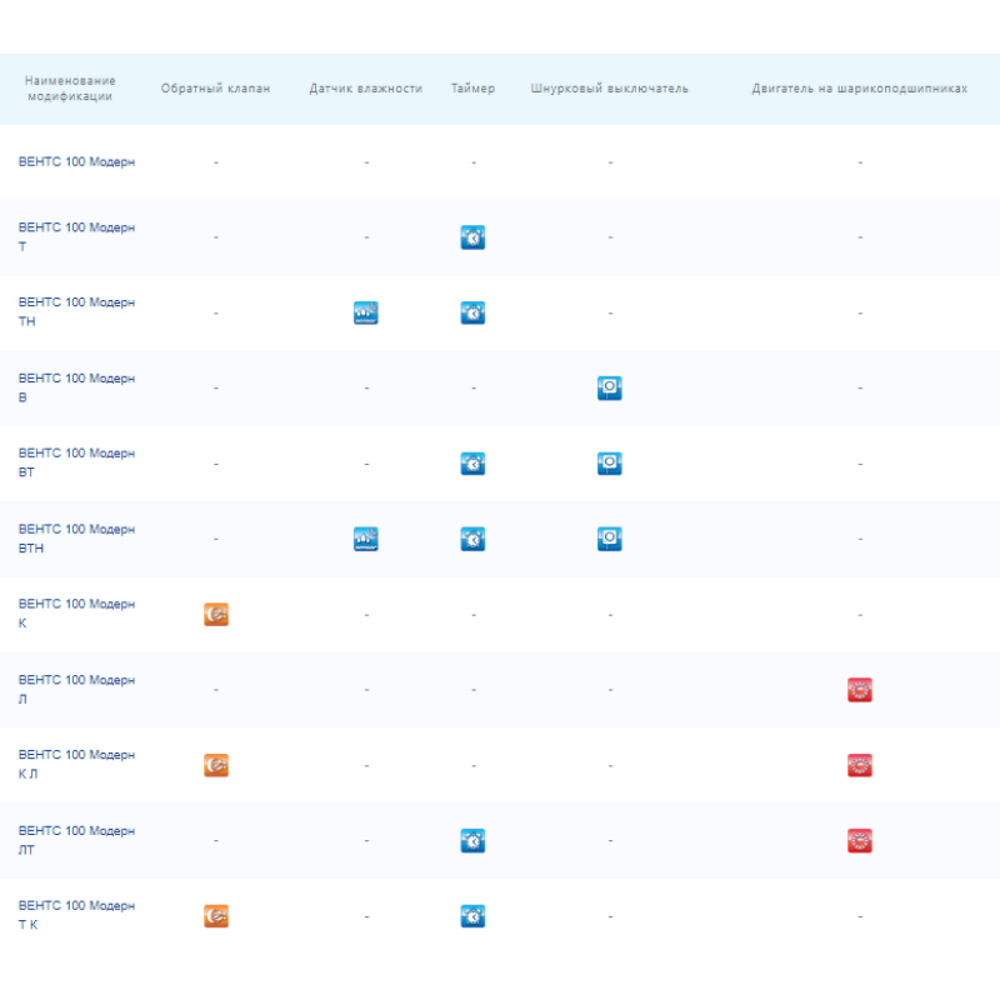Screen dimensions: 1000x1000
Task: Click ball-bearing motor icon in Модерн ЛТ row
Action: (x=860, y=841)
